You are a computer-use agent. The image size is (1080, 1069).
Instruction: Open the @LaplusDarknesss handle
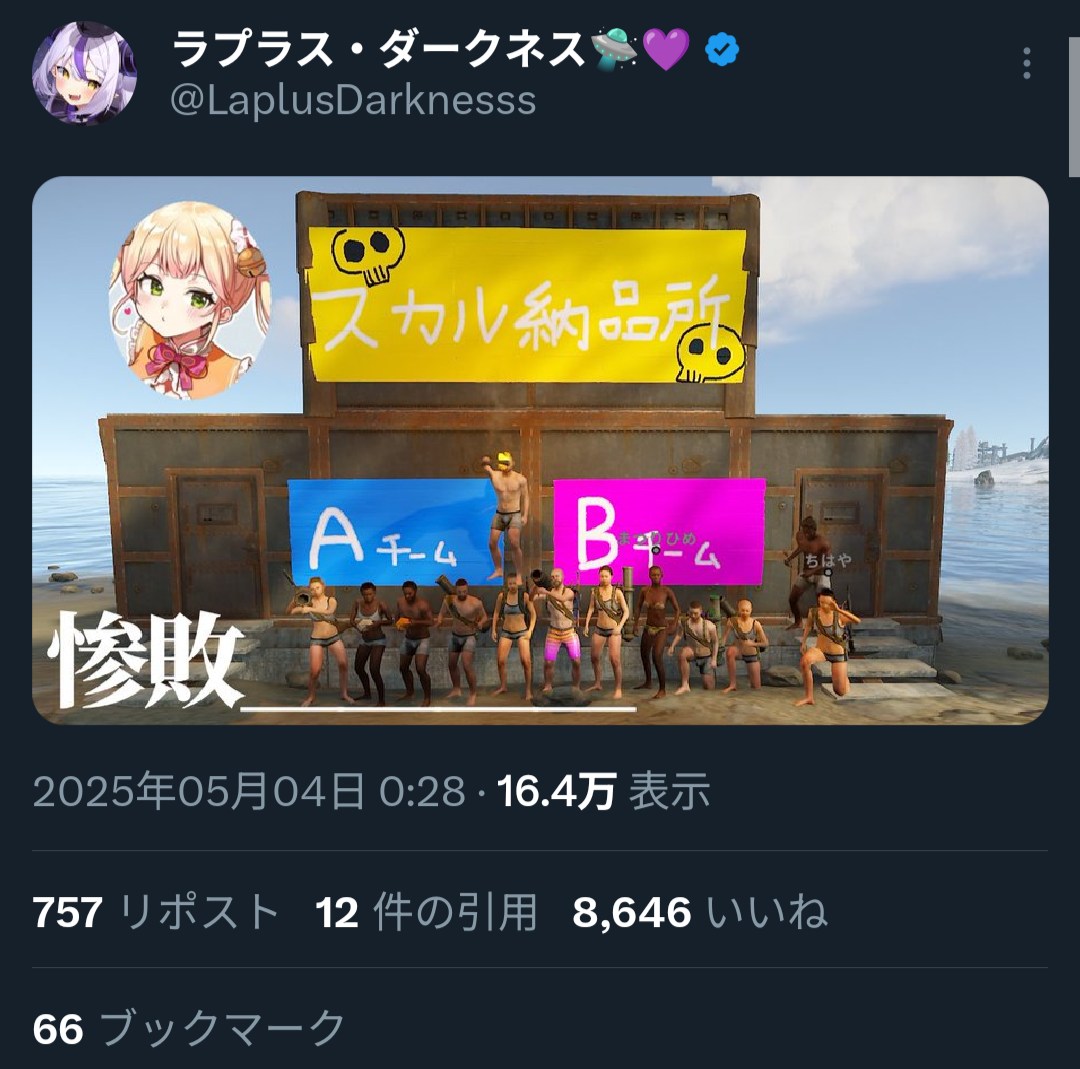(353, 101)
